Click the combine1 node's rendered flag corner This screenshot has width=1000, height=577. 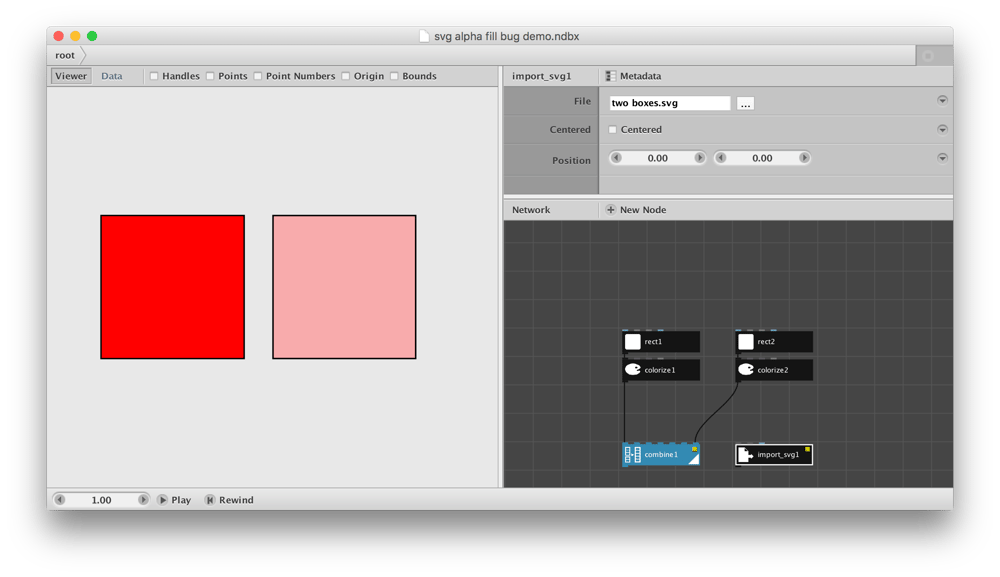point(694,458)
